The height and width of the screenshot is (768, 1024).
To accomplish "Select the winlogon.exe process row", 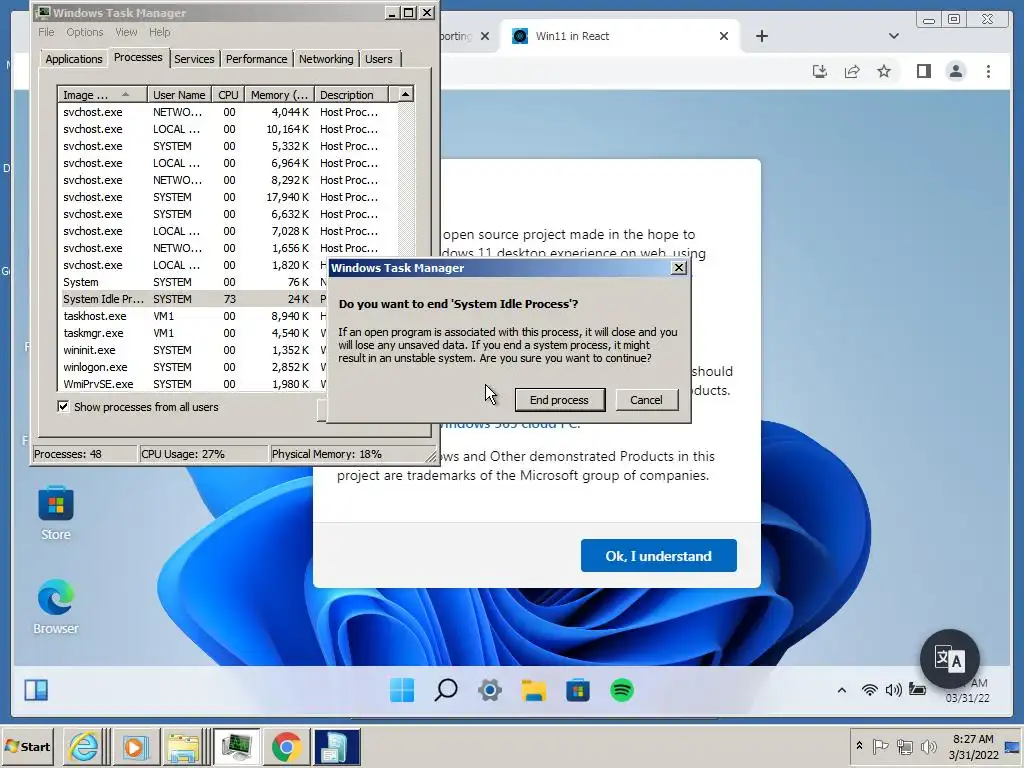I will click(x=192, y=367).
